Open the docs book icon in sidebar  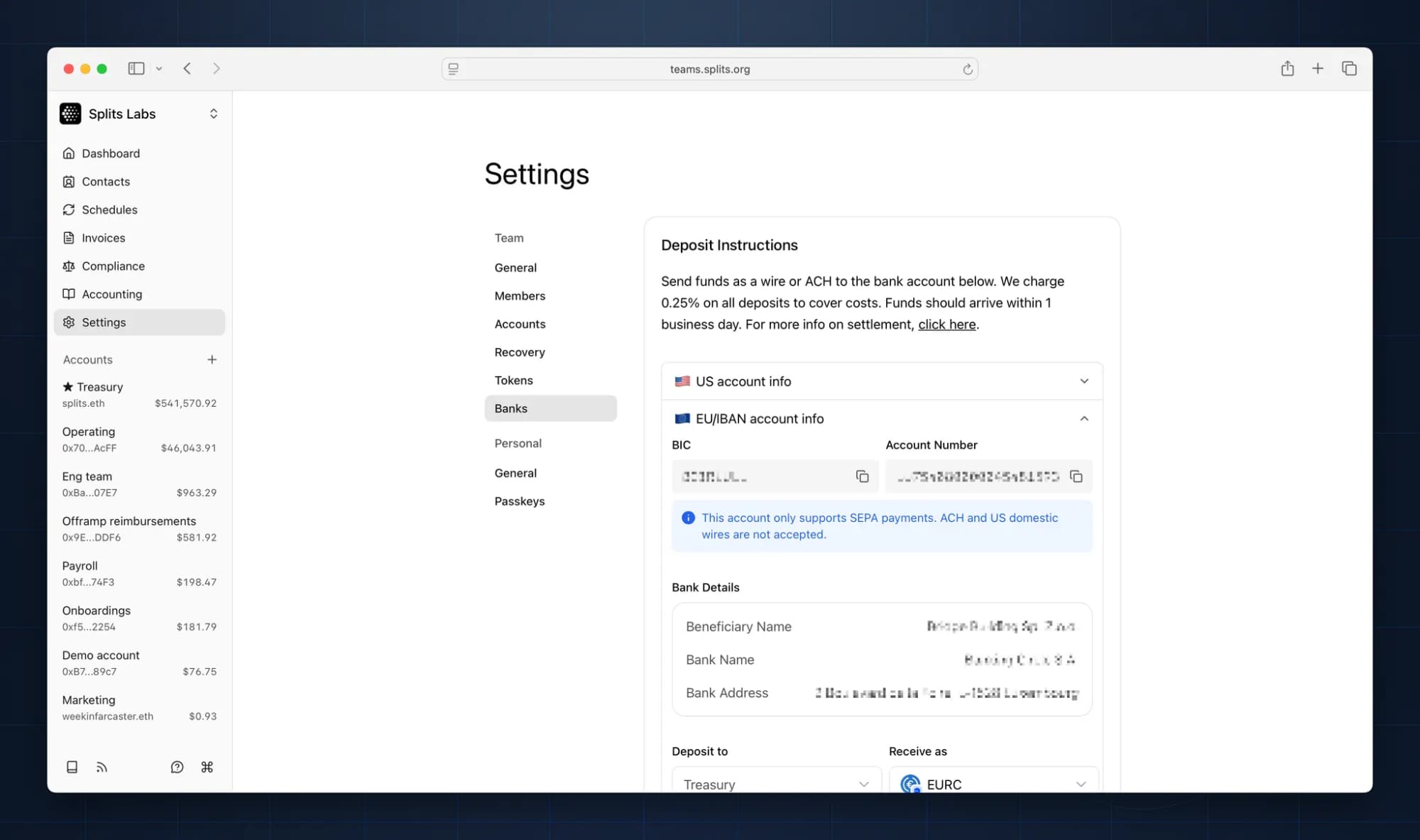tap(72, 767)
